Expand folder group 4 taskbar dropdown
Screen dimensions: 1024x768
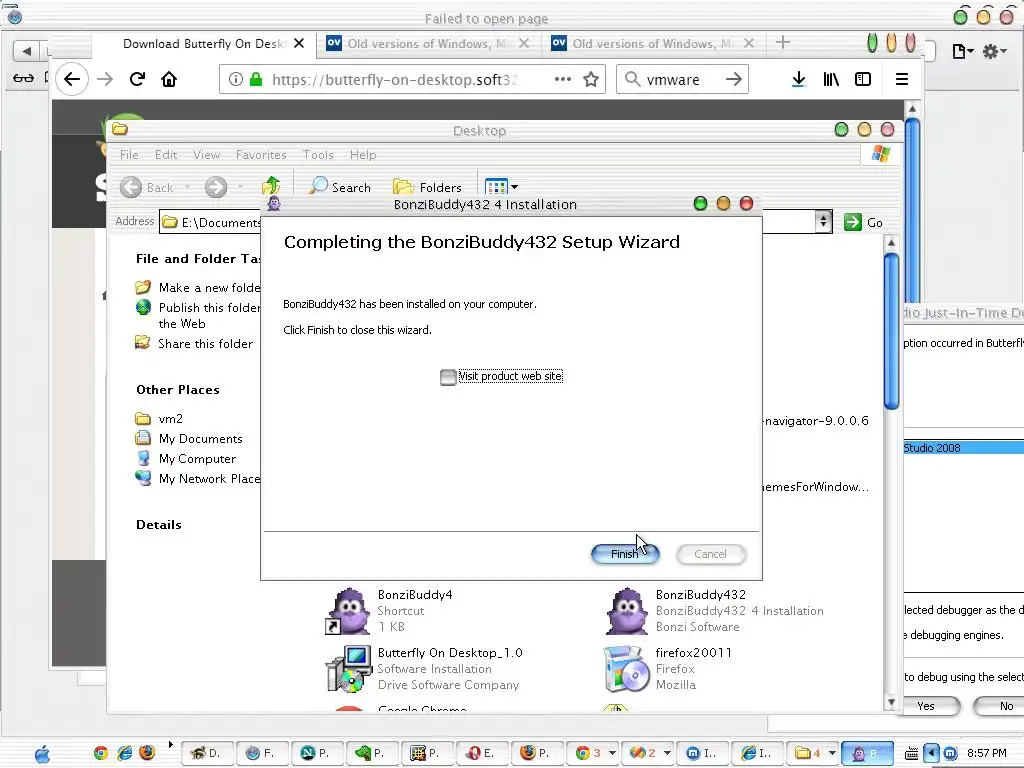pyautogui.click(x=831, y=753)
